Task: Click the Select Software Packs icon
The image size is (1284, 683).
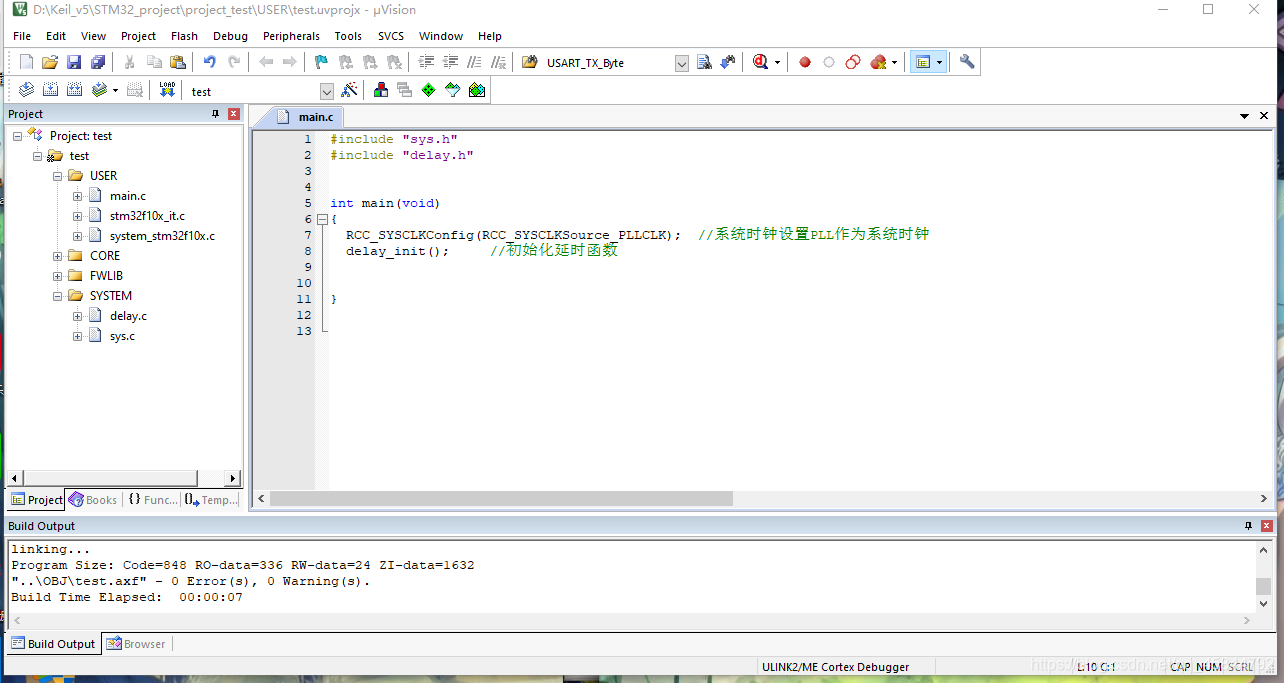Action: (x=453, y=90)
